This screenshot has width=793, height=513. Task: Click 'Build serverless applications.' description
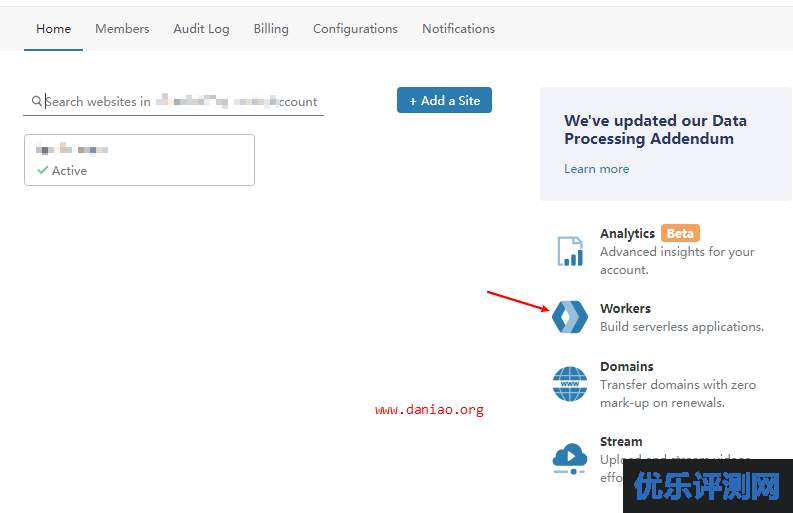(682, 327)
